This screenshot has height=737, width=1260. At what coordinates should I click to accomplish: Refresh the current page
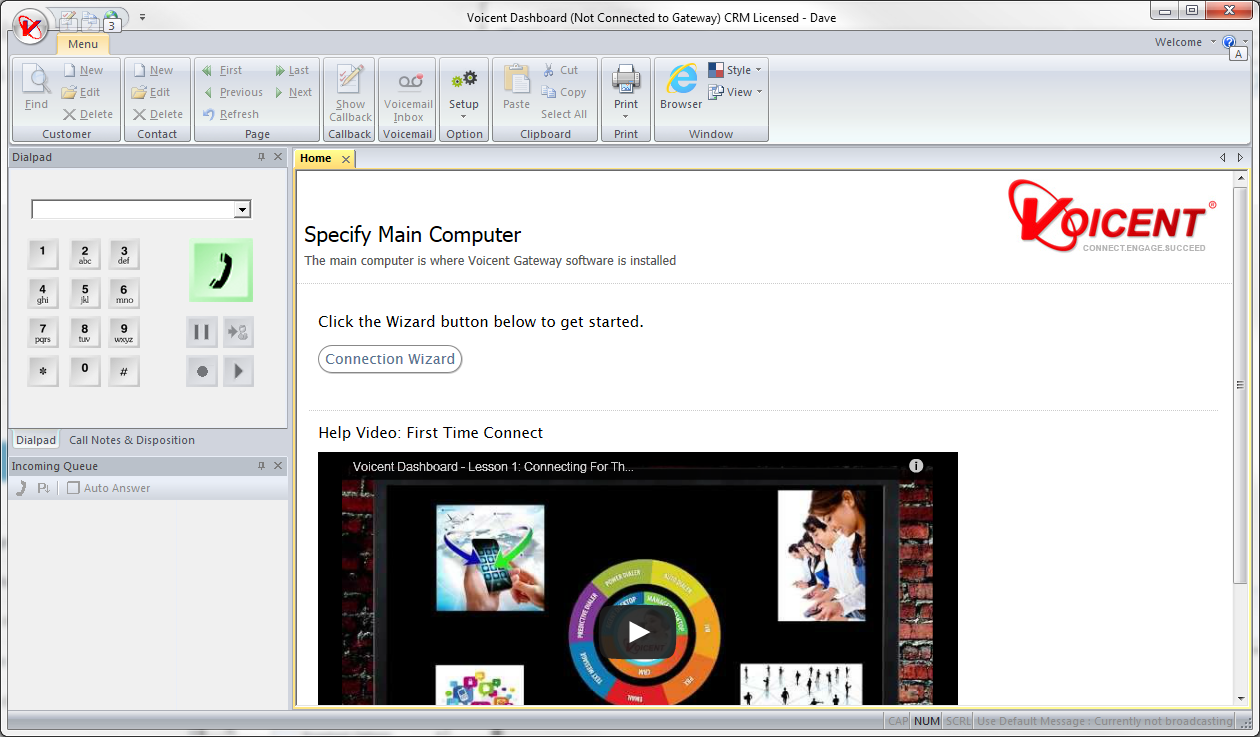pyautogui.click(x=230, y=115)
